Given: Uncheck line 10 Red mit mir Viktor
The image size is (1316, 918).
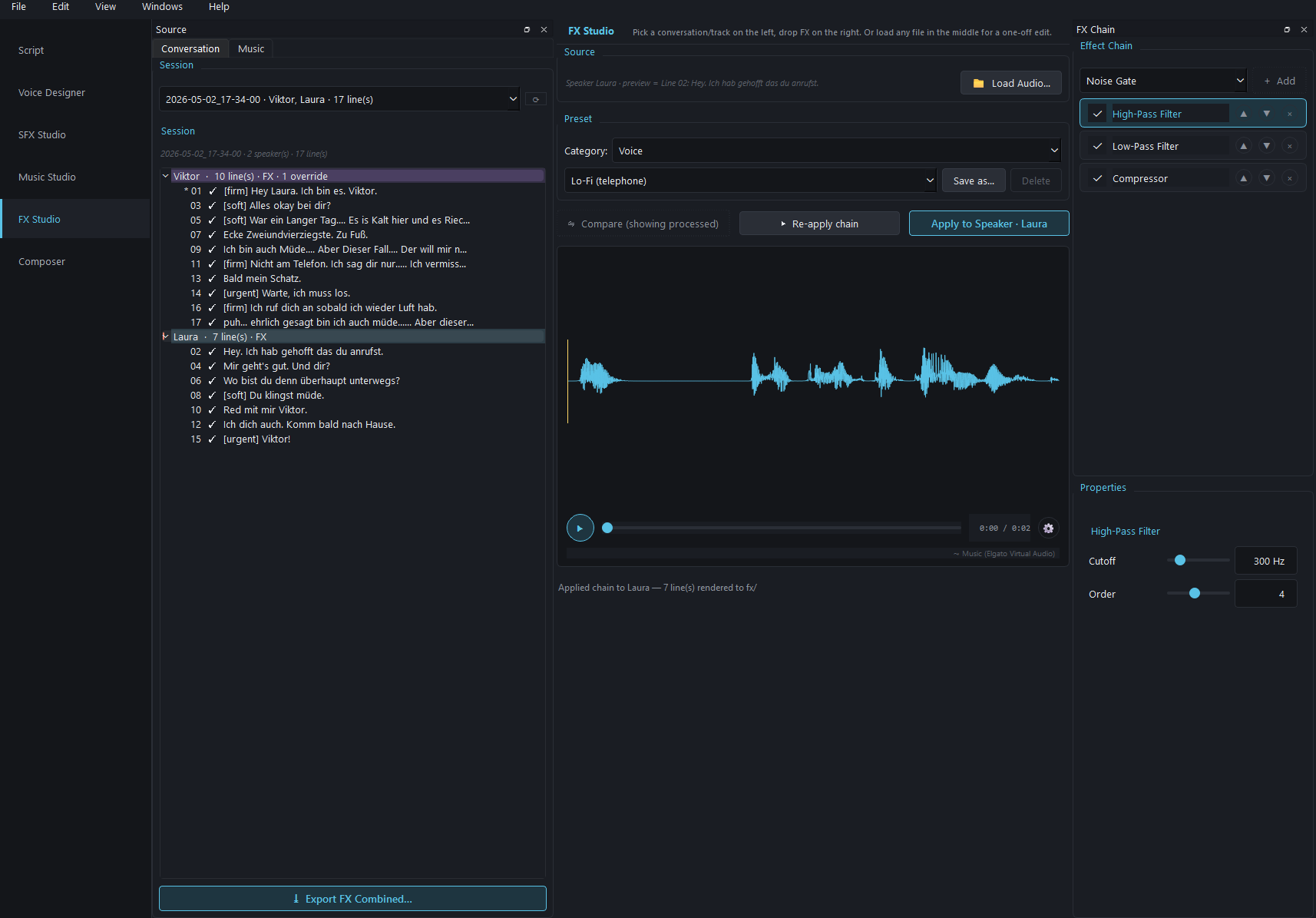Looking at the screenshot, I should click(x=213, y=410).
